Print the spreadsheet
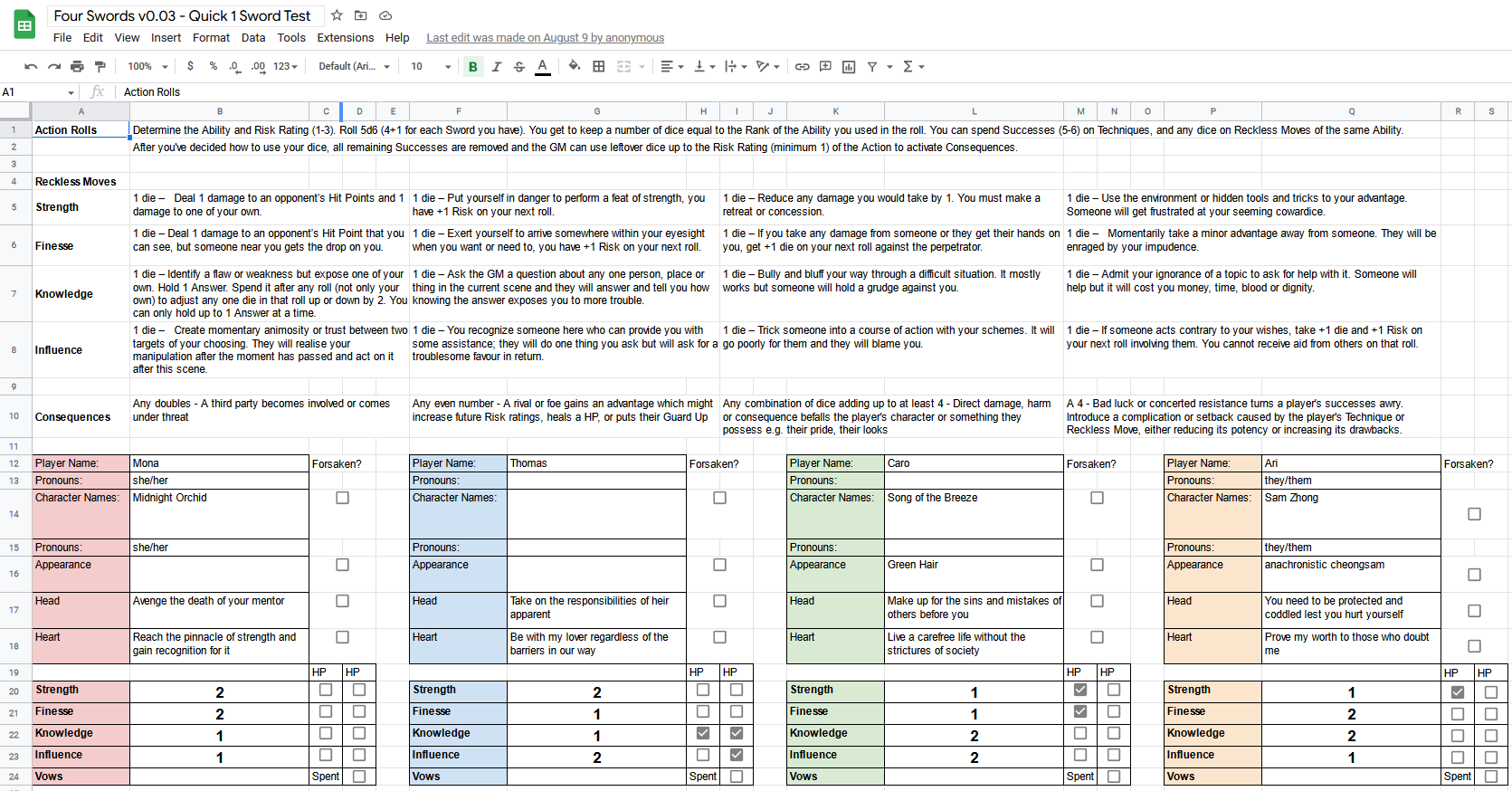The height and width of the screenshot is (791, 1512). point(77,66)
